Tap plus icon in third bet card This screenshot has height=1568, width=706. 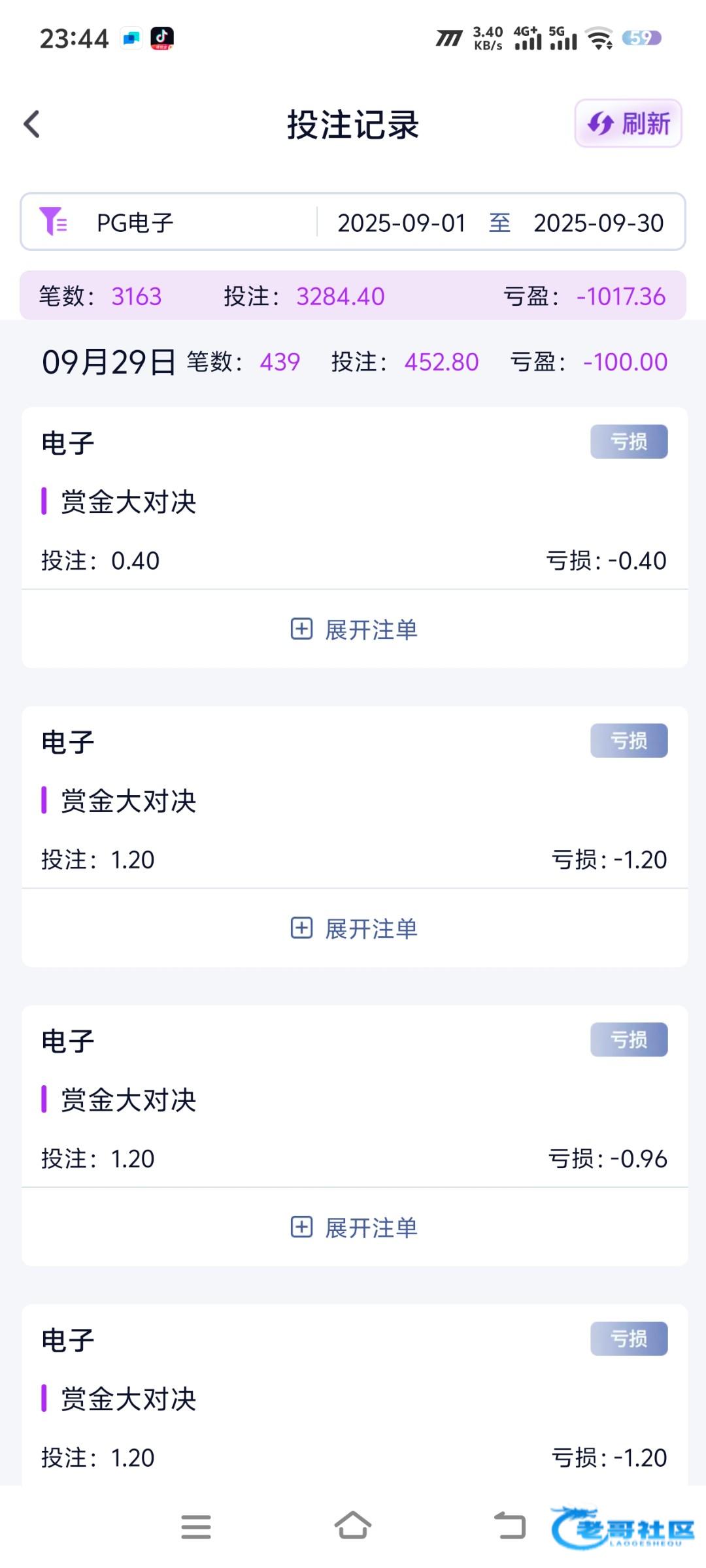pyautogui.click(x=301, y=1227)
